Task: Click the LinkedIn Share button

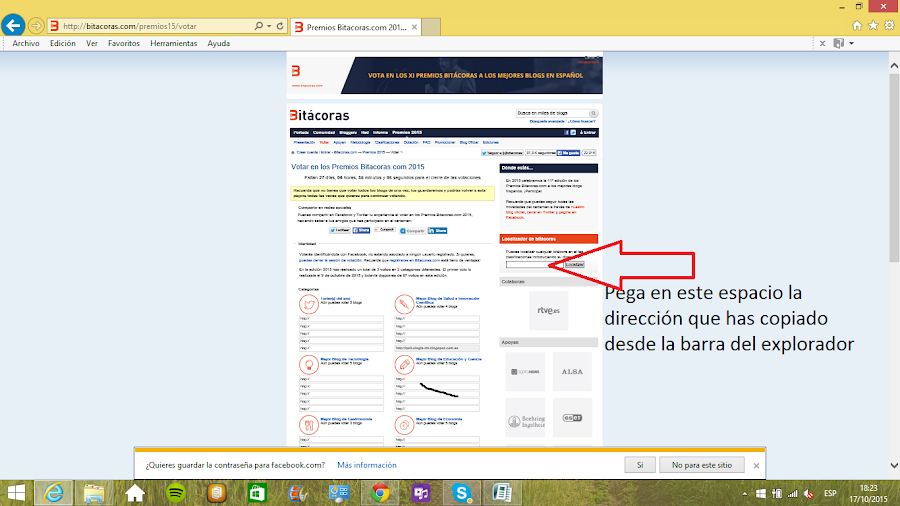Action: [x=437, y=230]
